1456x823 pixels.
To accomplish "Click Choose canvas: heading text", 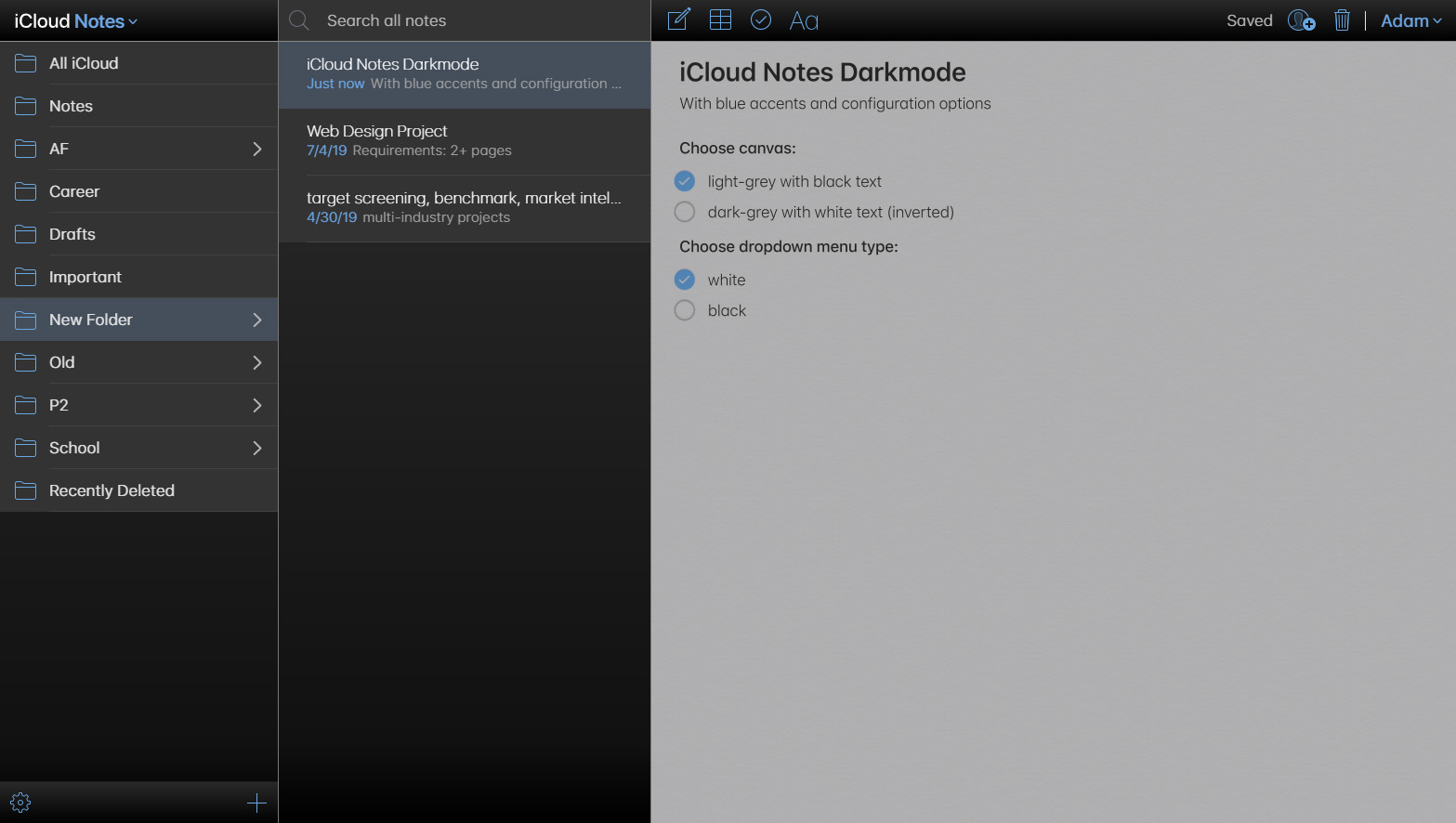I will click(x=738, y=148).
